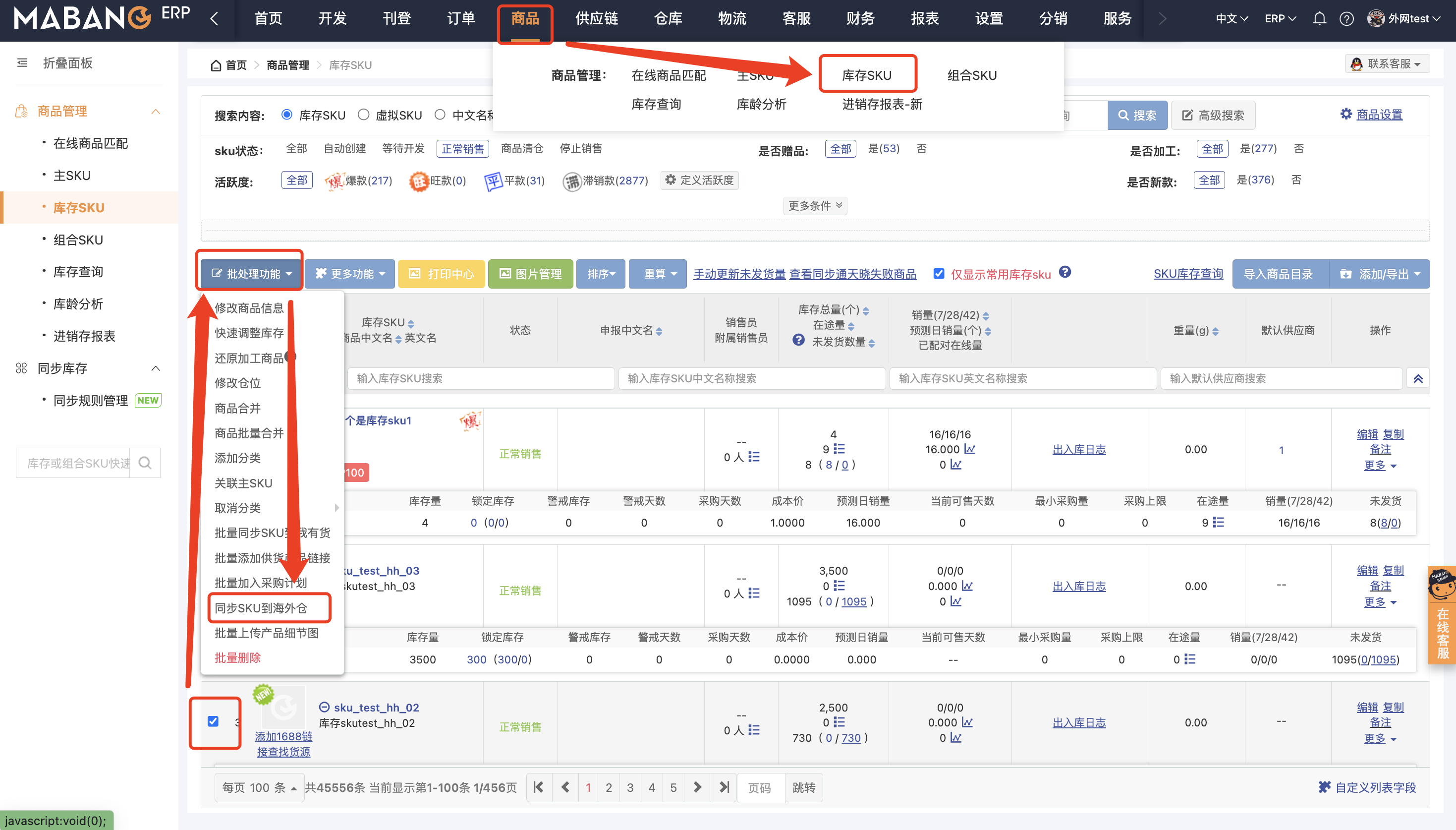The image size is (1456, 830).
Task: Click the notification bell icon
Action: tap(1319, 19)
